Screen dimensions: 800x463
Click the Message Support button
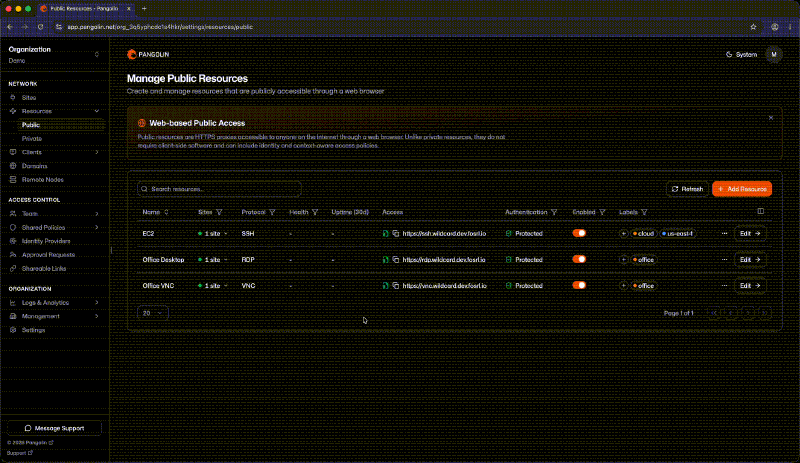pos(55,428)
